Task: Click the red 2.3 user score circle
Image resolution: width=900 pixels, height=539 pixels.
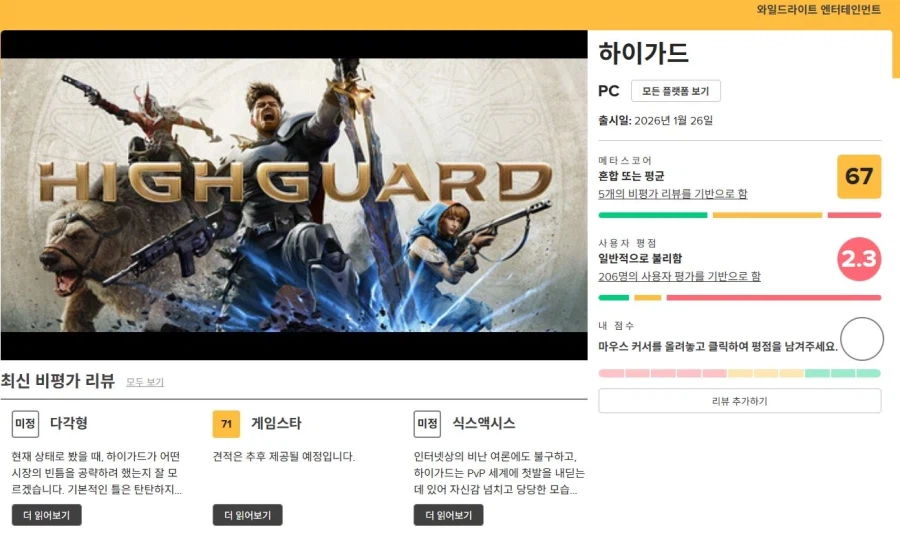Action: (859, 259)
